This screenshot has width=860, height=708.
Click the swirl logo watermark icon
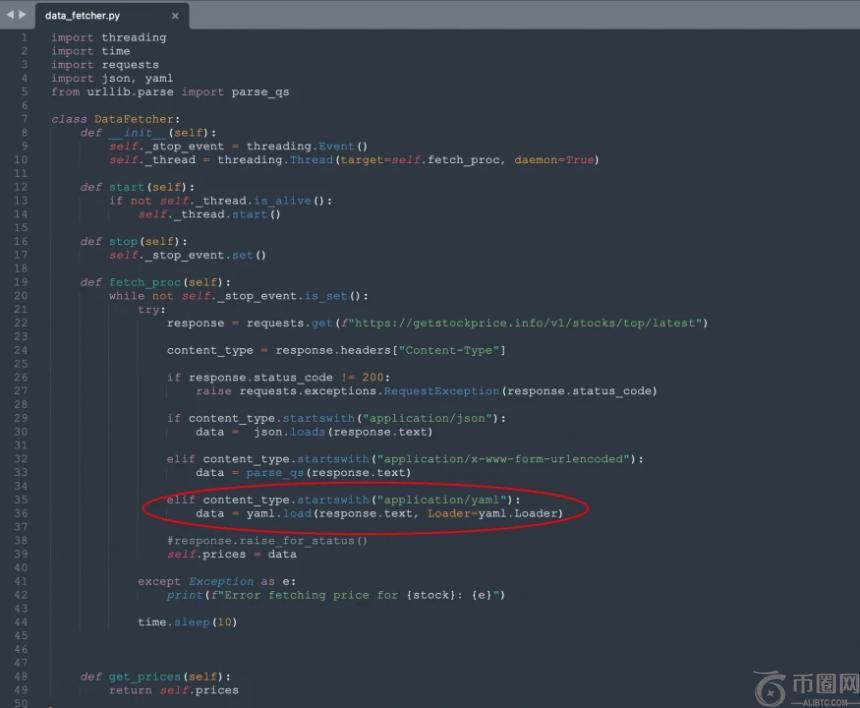tap(771, 688)
